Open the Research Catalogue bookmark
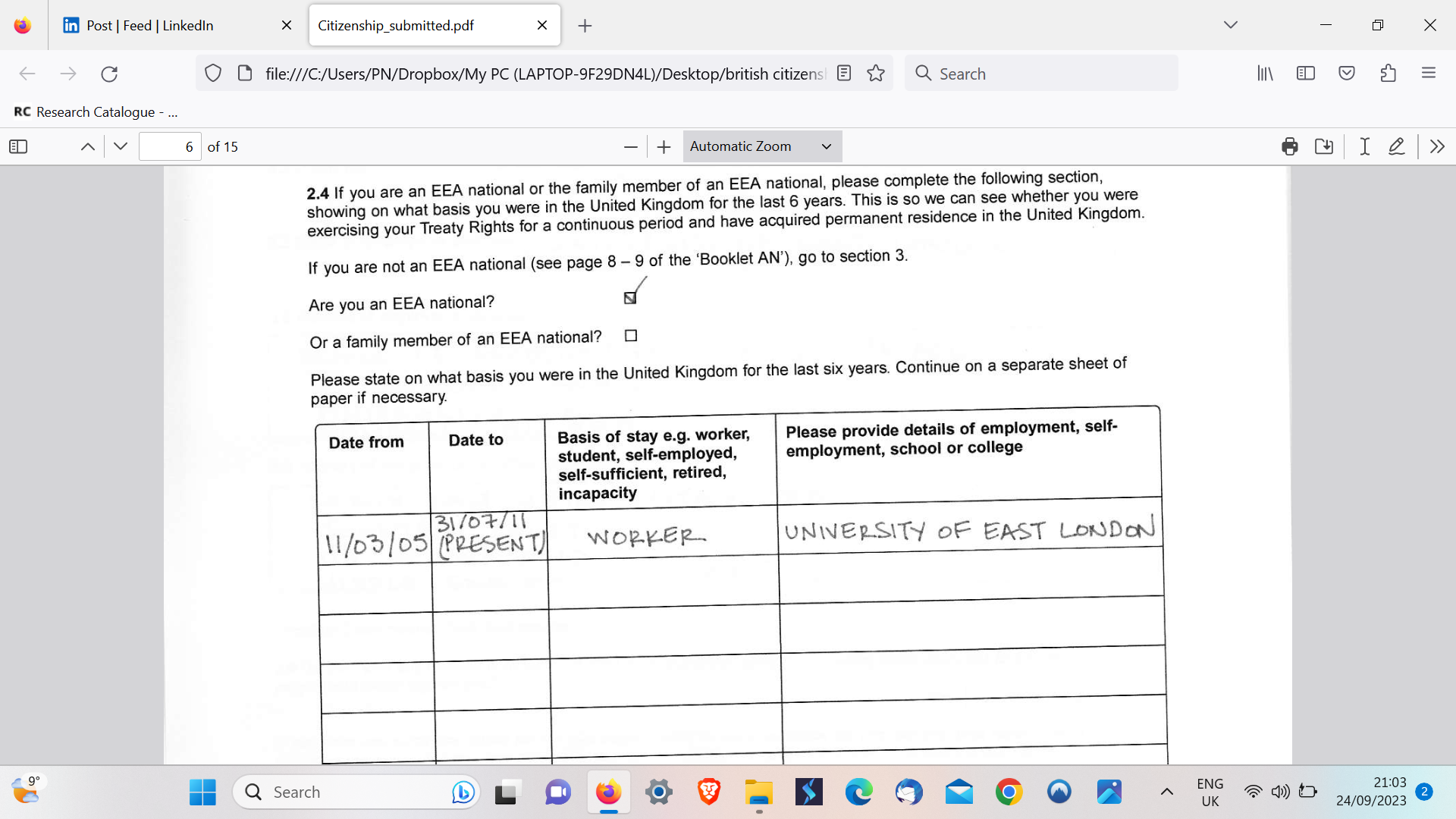The width and height of the screenshot is (1456, 819). pyautogui.click(x=96, y=111)
